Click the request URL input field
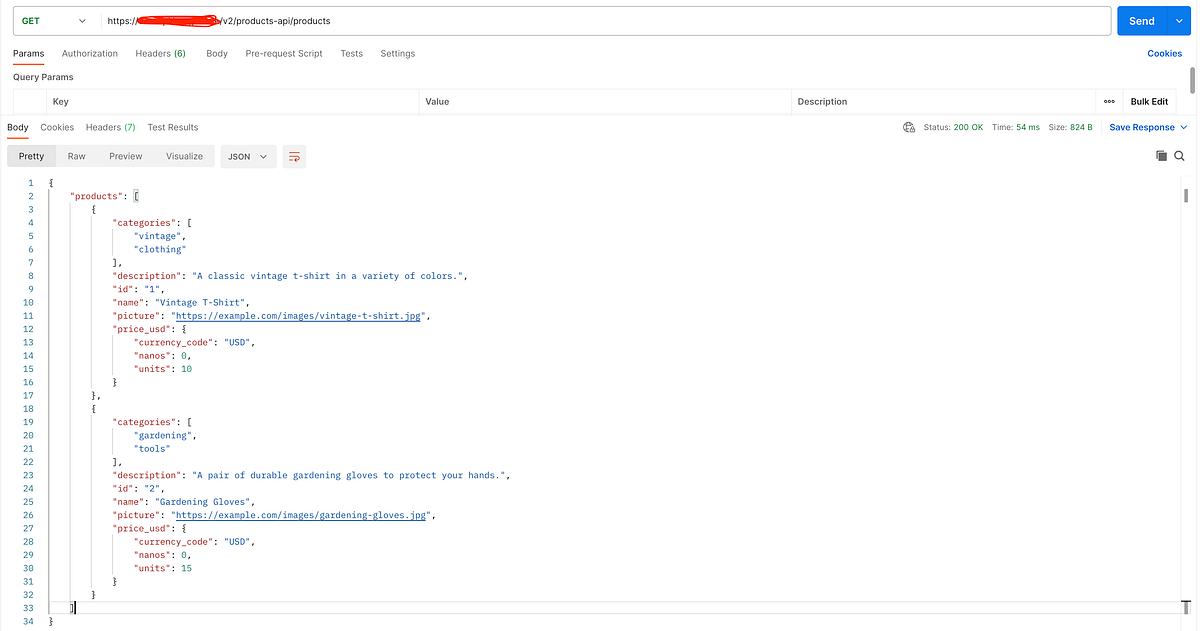The width and height of the screenshot is (1200, 631). [600, 20]
